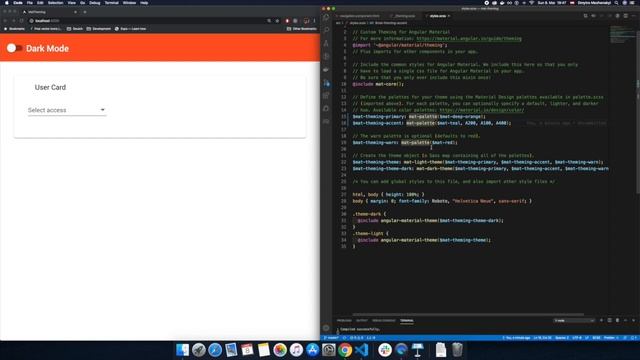Select the Debug Console panel tab
This screenshot has width=640, height=360.
point(384,320)
